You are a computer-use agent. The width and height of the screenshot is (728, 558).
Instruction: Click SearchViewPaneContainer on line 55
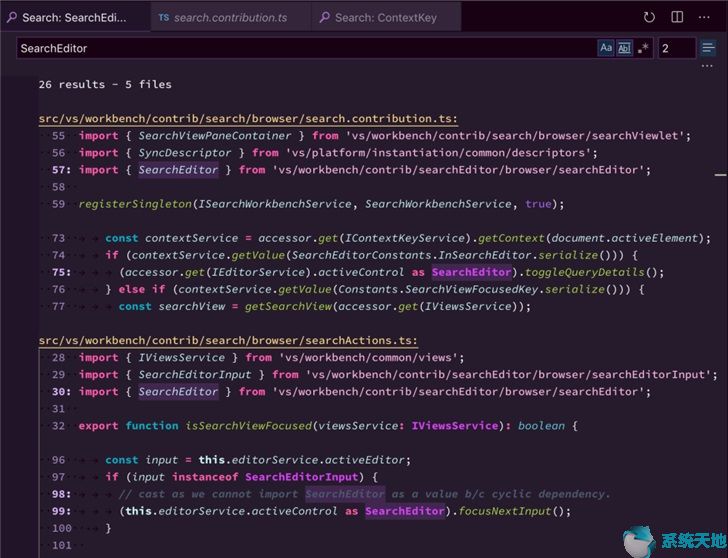tap(214, 136)
